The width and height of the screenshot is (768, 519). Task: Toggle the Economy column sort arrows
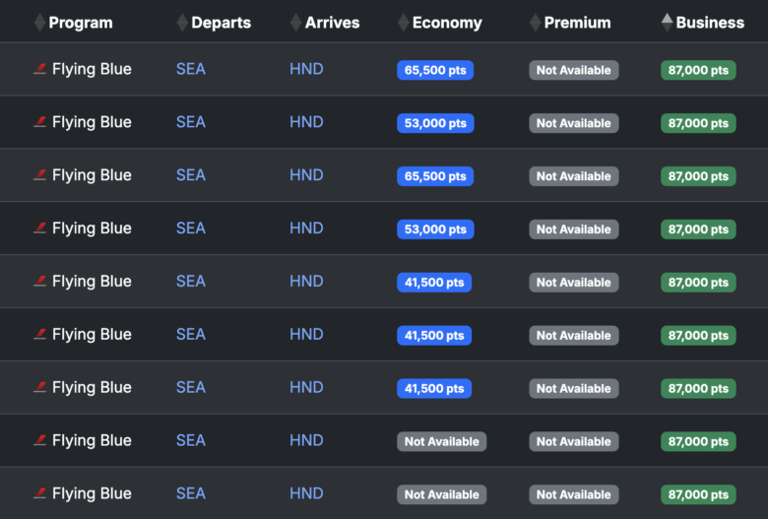coord(403,23)
